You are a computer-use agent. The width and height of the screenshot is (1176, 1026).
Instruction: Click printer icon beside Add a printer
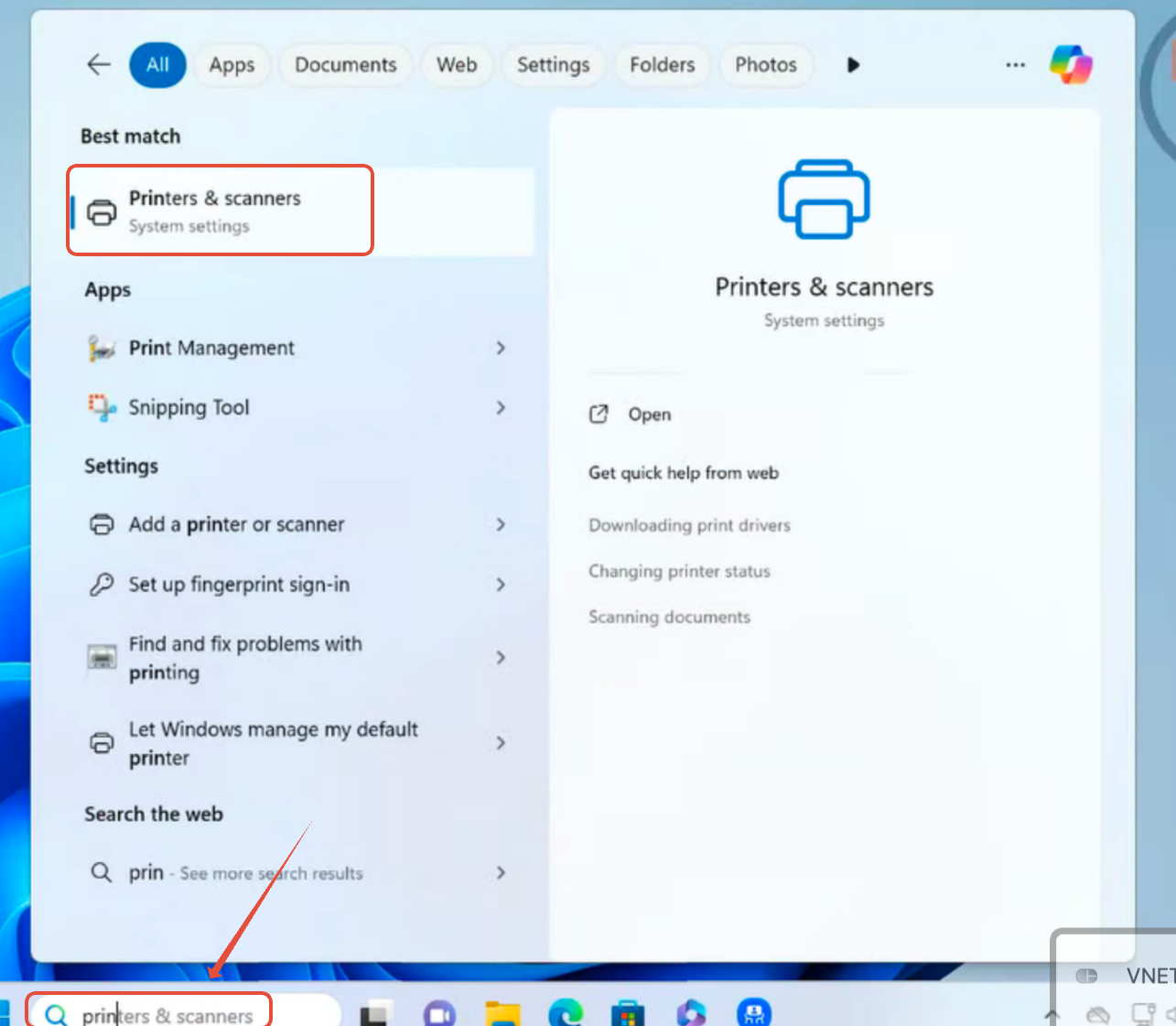(x=102, y=524)
